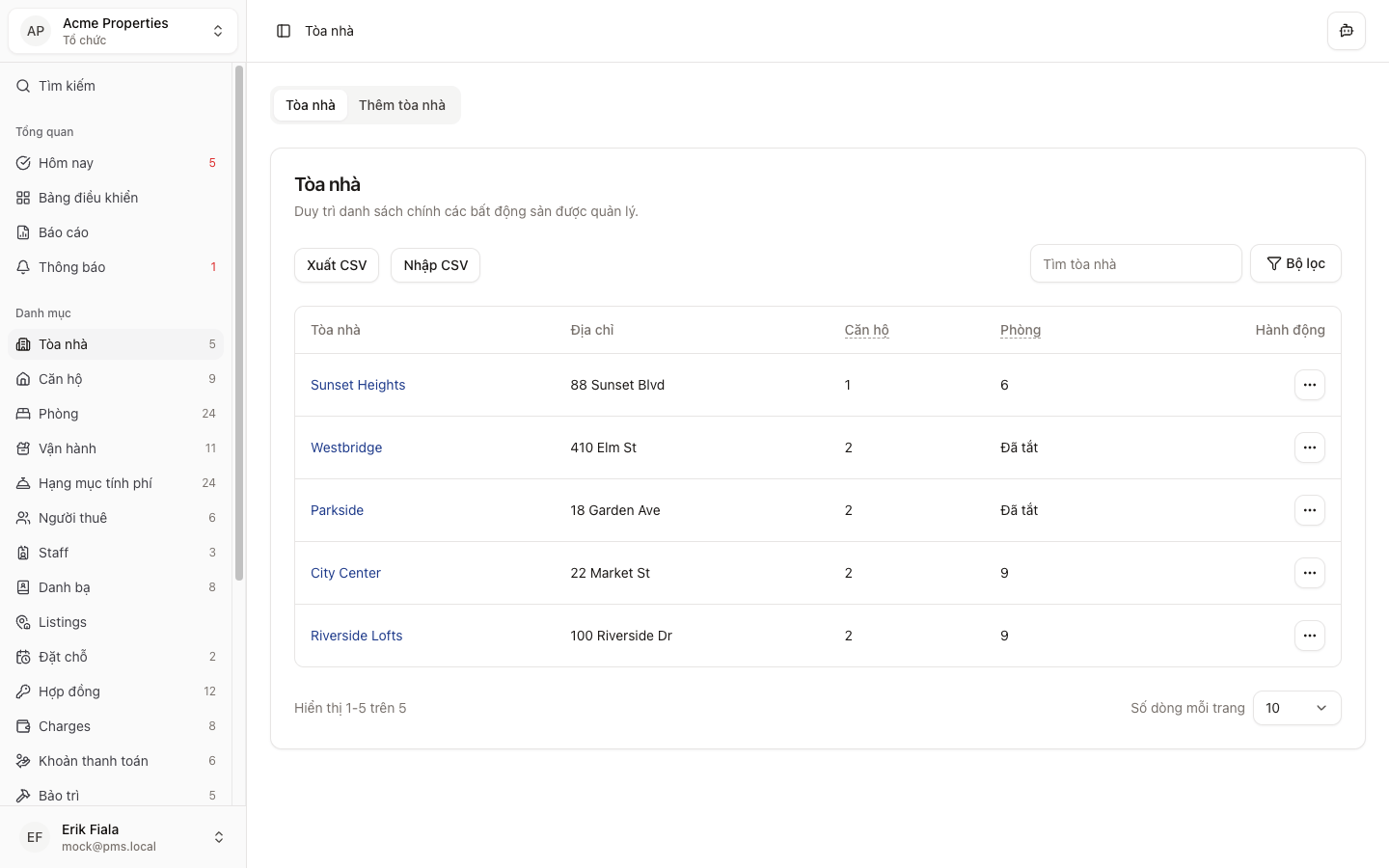Image resolution: width=1389 pixels, height=868 pixels.
Task: Toggle the sidebar panel icon
Action: point(284,31)
